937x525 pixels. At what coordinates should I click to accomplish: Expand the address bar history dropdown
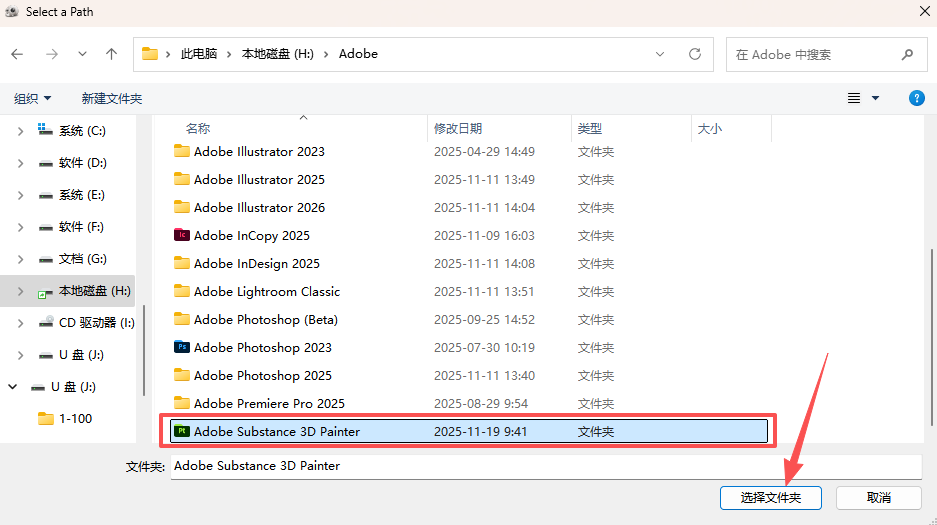(x=660, y=54)
